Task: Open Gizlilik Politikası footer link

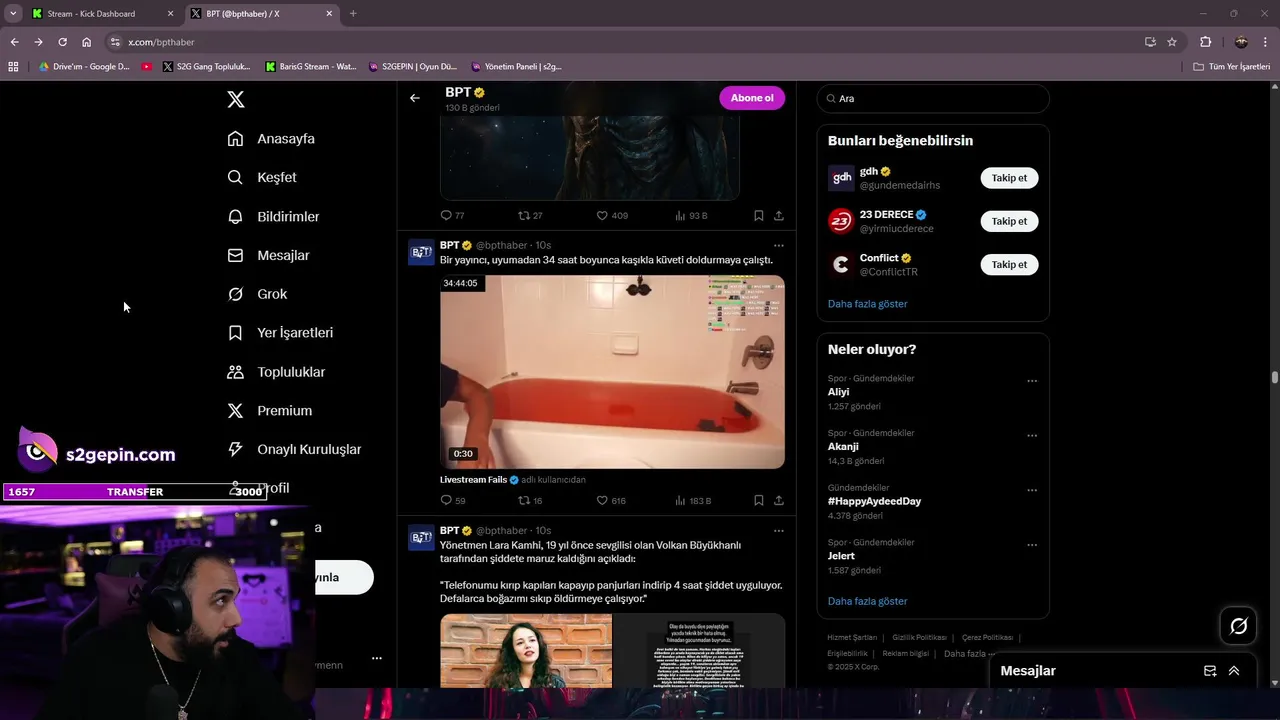Action: click(x=919, y=637)
